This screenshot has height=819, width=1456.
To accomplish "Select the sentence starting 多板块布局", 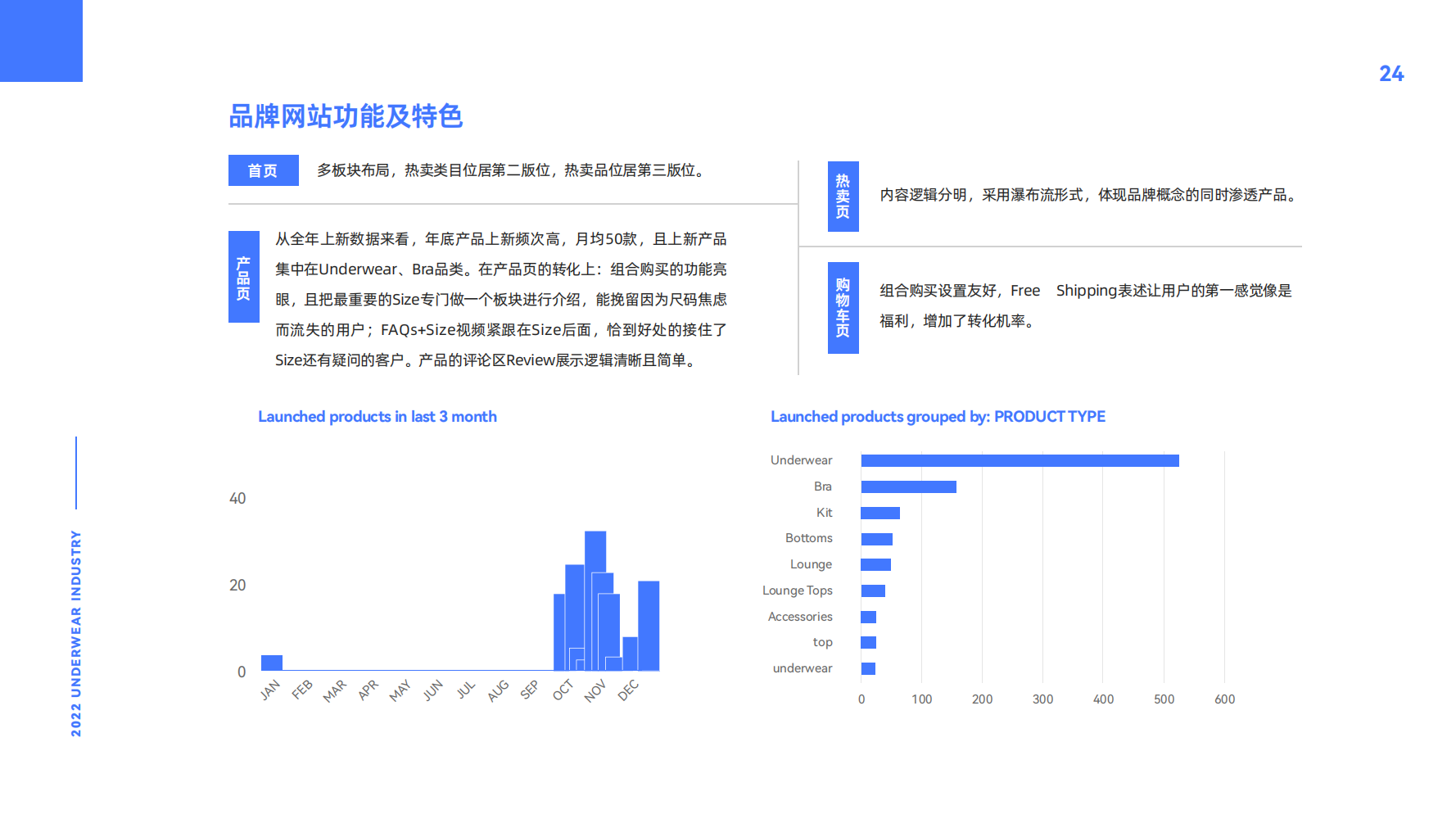I will [513, 170].
